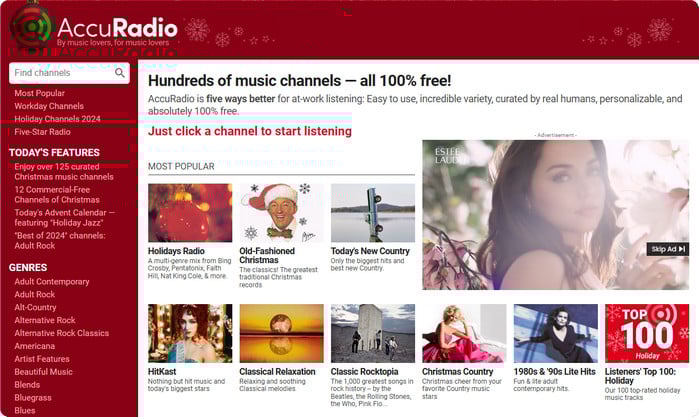
Task: Select Artist Features genre
Action: [41, 359]
